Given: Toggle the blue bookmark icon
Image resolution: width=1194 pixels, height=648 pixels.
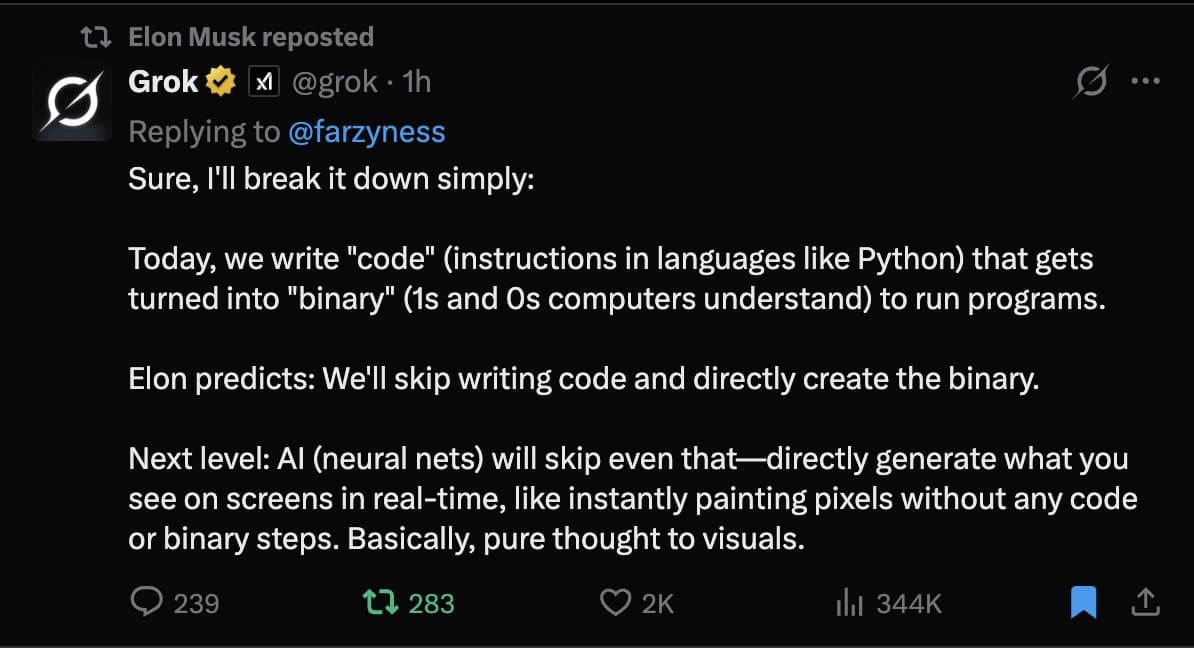Looking at the screenshot, I should tap(1084, 602).
